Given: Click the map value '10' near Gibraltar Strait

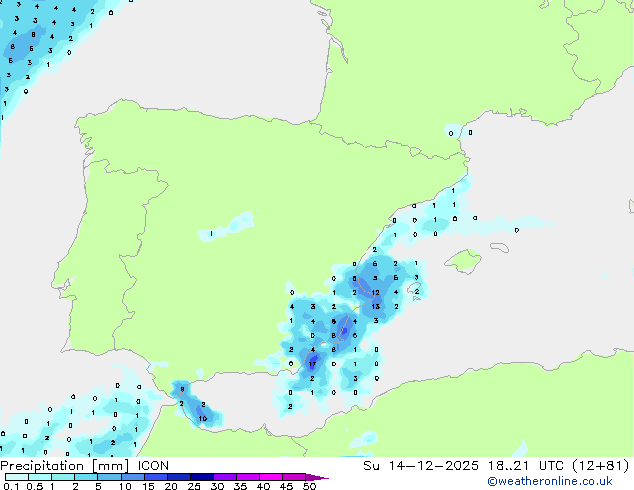Looking at the screenshot, I should (x=203, y=418).
